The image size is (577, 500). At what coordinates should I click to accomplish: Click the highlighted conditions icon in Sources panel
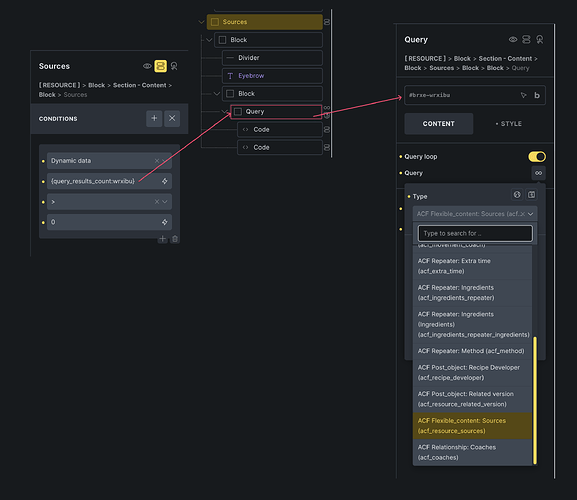tap(160, 66)
